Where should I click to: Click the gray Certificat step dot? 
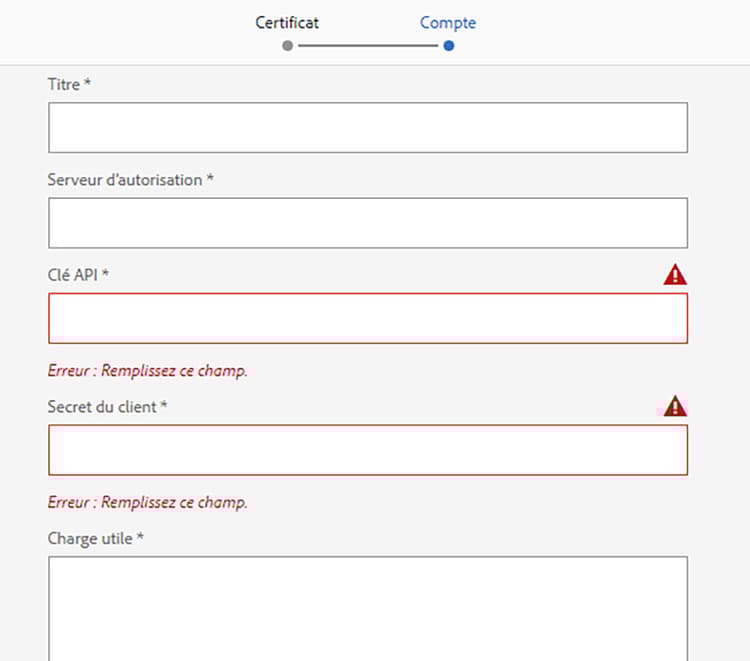pos(287,46)
